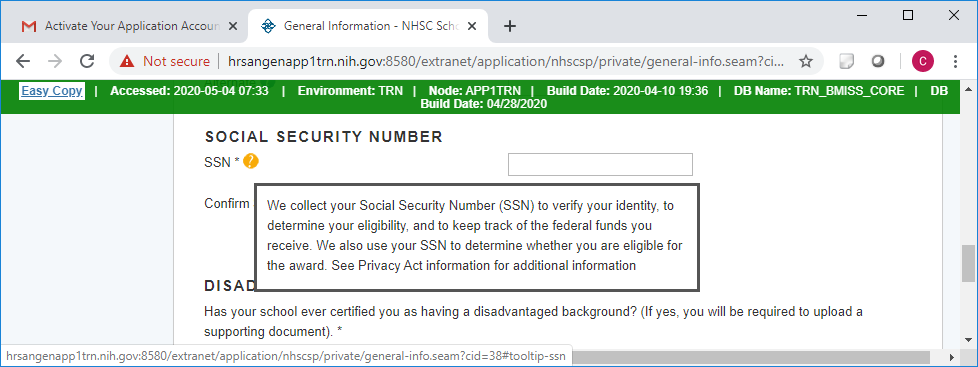
Task: Reload the page with the refresh icon
Action: 87,61
